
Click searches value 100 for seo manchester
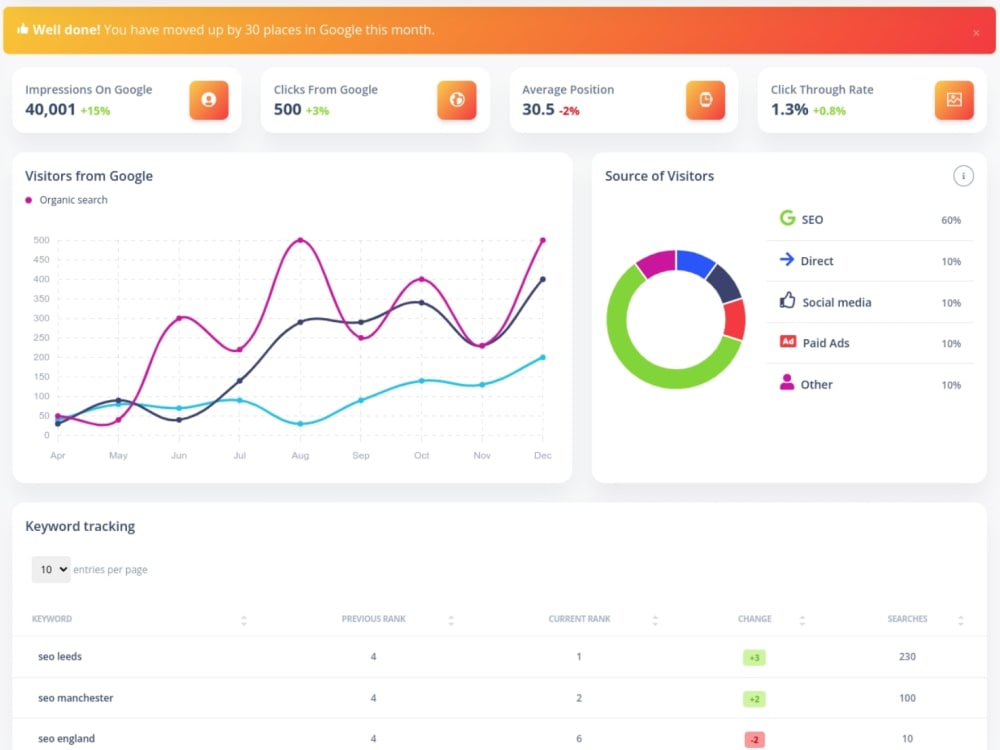pos(907,698)
